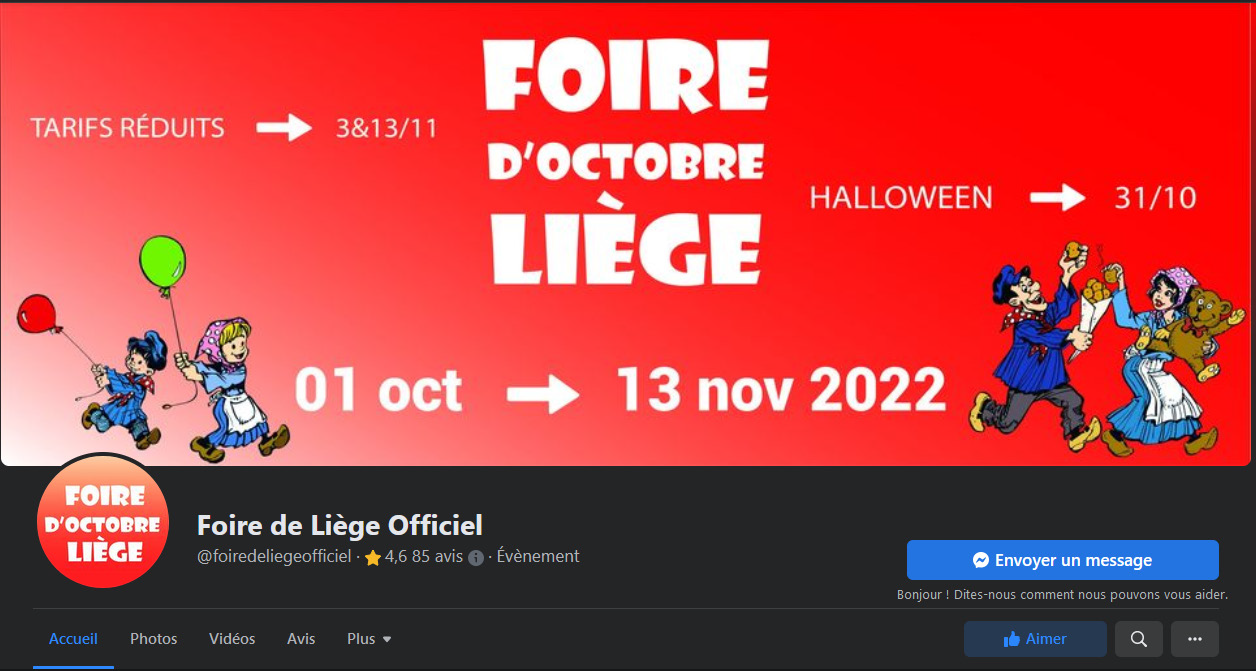Click the Envoyer un message button

[1063, 560]
